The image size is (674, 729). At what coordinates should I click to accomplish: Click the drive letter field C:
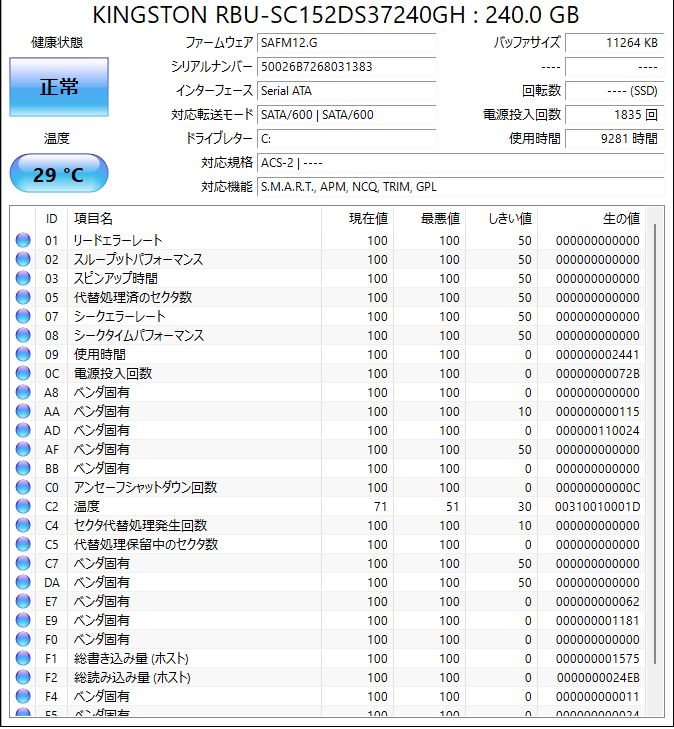tap(346, 139)
